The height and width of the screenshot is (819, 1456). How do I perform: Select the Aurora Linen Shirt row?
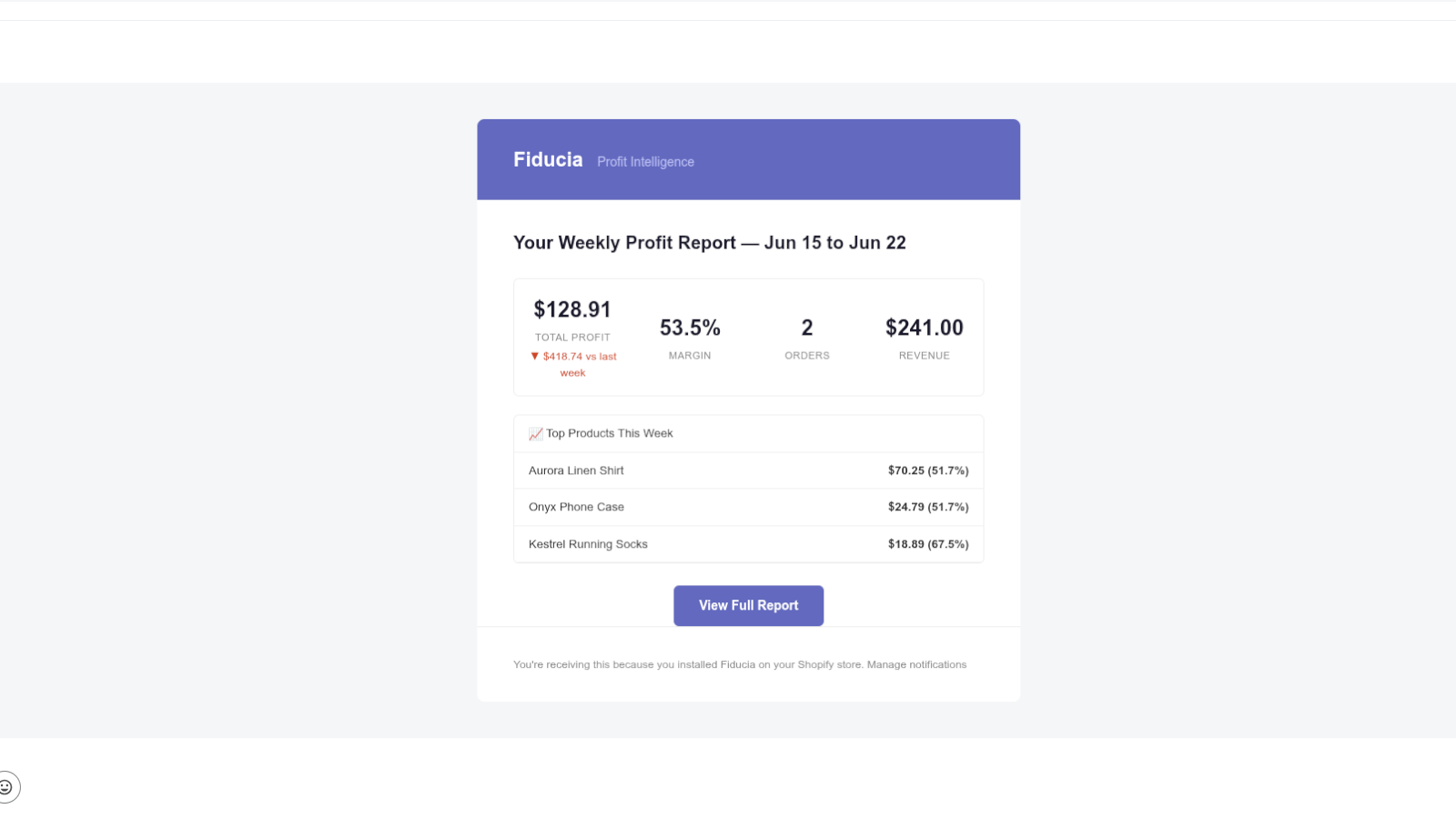pyautogui.click(x=748, y=470)
